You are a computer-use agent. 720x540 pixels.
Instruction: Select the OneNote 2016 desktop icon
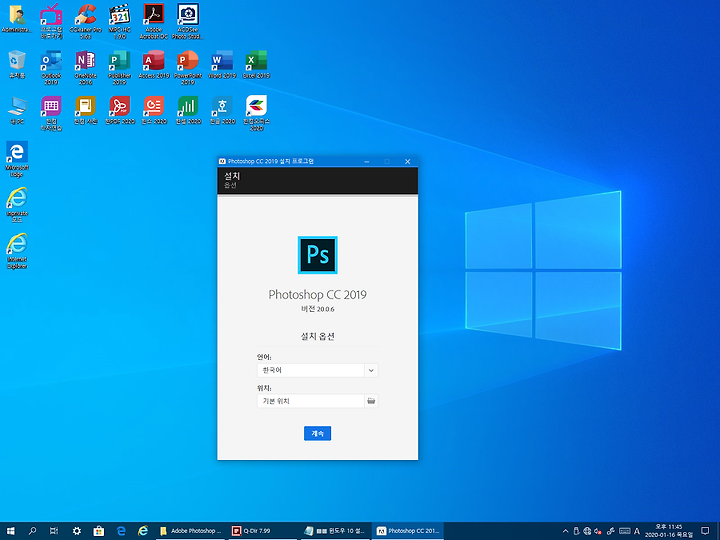click(86, 68)
